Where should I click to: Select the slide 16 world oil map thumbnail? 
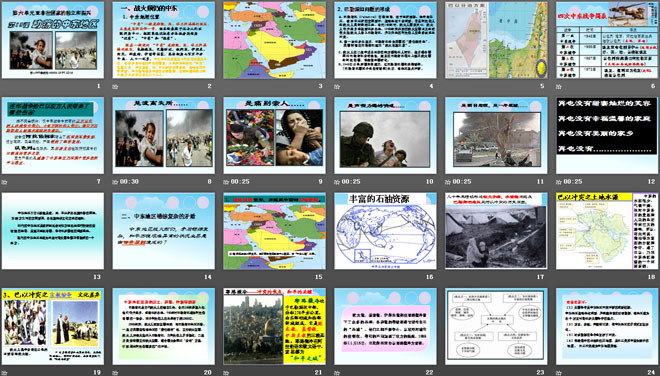click(386, 231)
